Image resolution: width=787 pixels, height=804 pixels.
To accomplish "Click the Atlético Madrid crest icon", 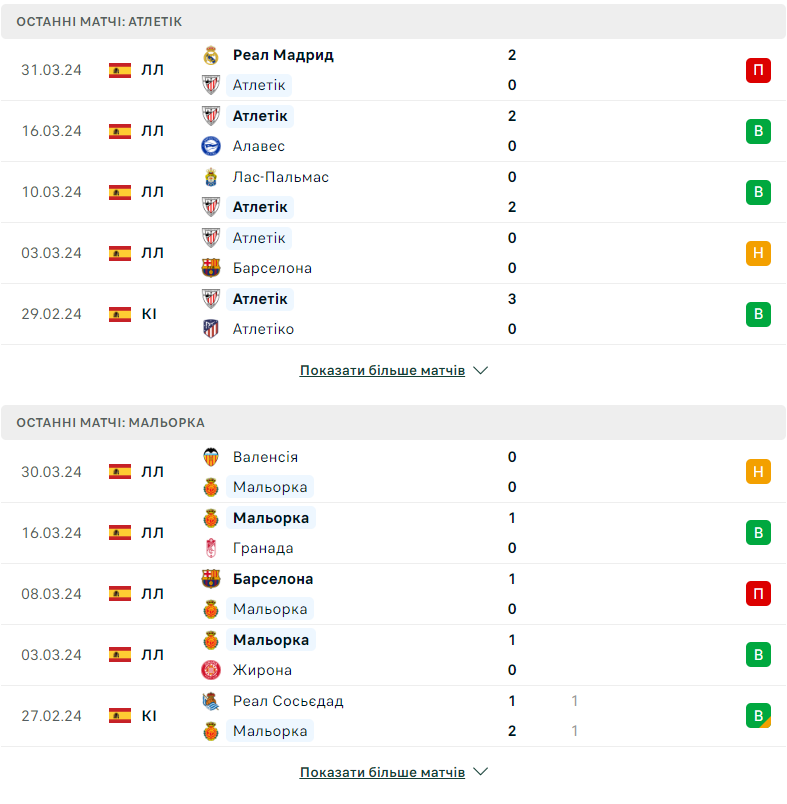I will click(210, 329).
